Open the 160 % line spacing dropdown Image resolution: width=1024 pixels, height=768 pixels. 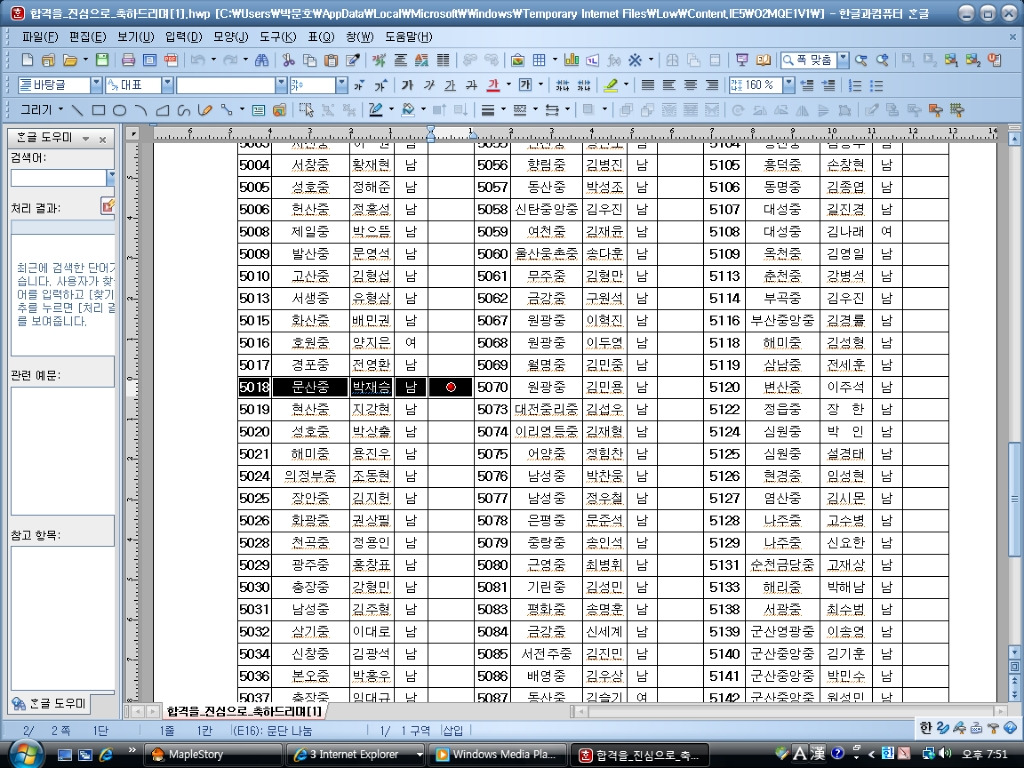coord(789,85)
